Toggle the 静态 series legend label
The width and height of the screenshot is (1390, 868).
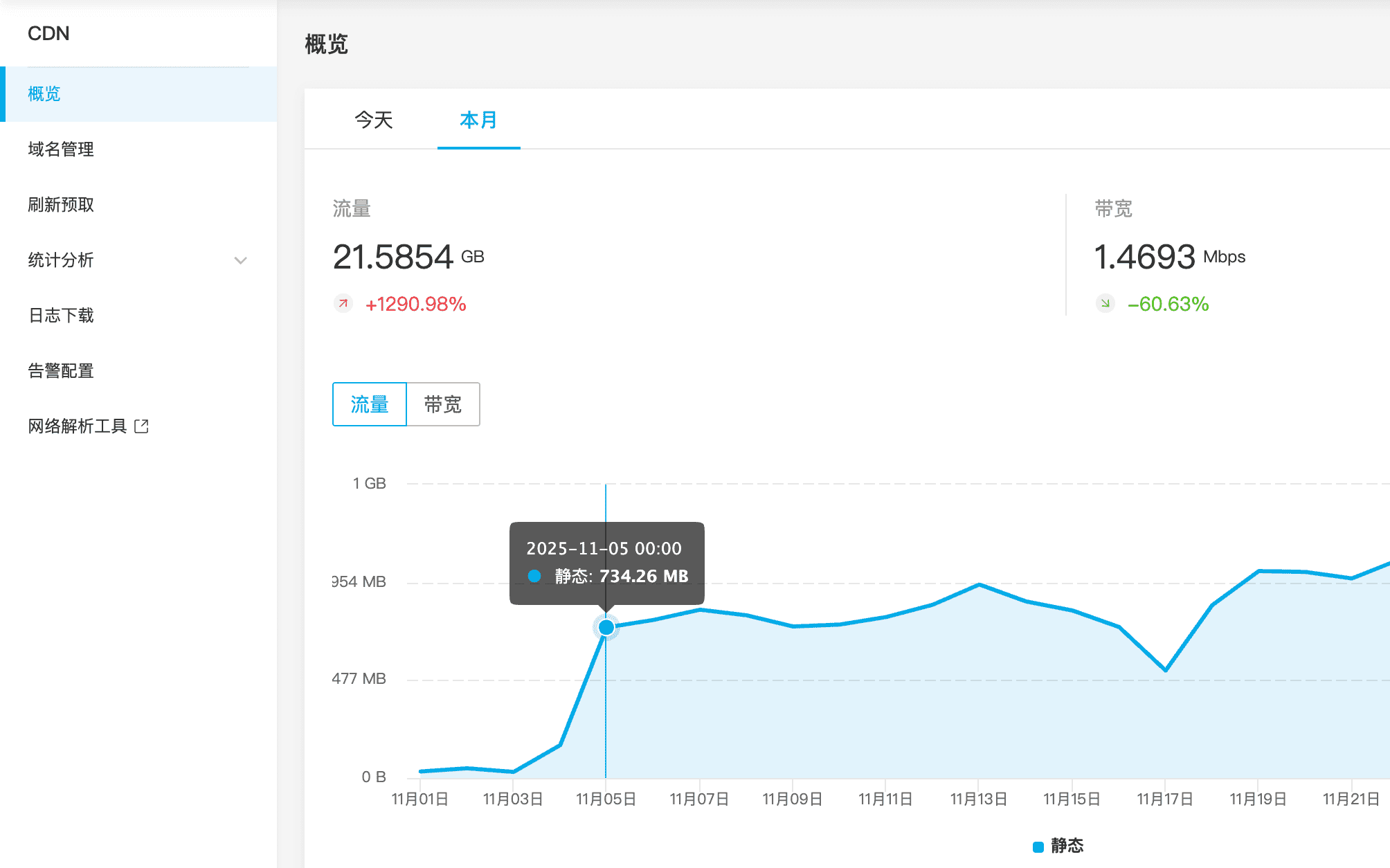coord(1067,846)
